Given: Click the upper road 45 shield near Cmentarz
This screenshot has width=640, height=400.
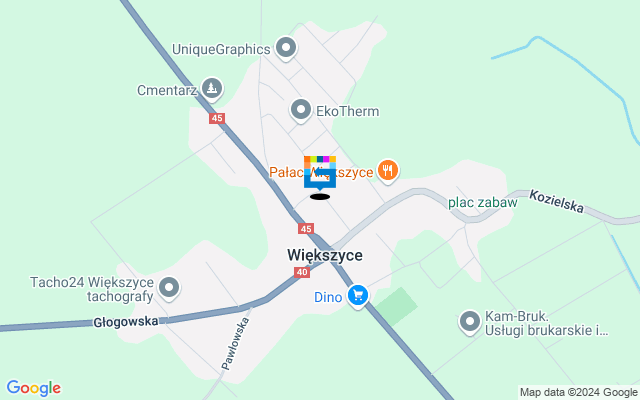Looking at the screenshot, I should click(217, 118).
